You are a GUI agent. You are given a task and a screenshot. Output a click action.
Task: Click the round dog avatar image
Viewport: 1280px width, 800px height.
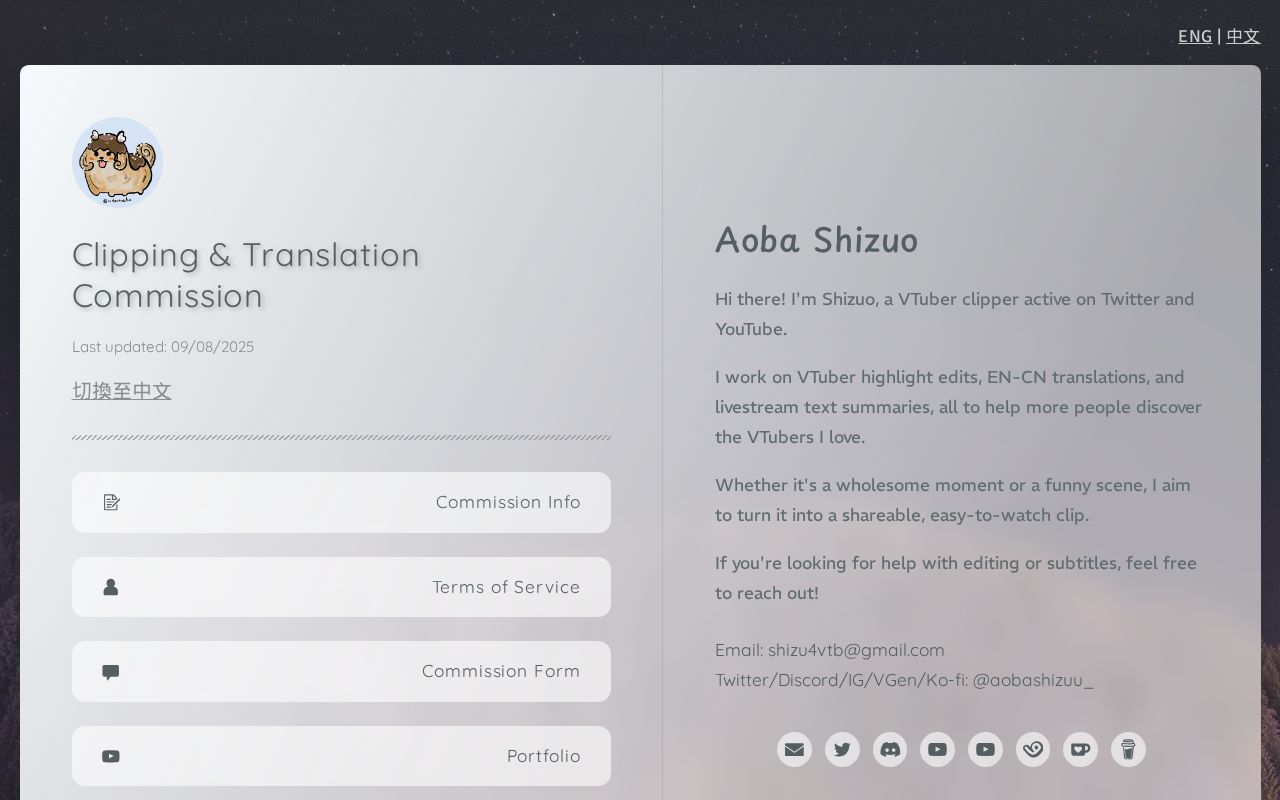[117, 162]
